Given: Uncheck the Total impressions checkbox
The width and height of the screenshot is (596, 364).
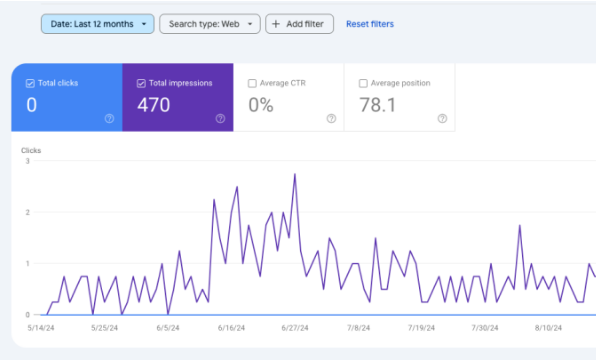Looking at the screenshot, I should tap(141, 83).
